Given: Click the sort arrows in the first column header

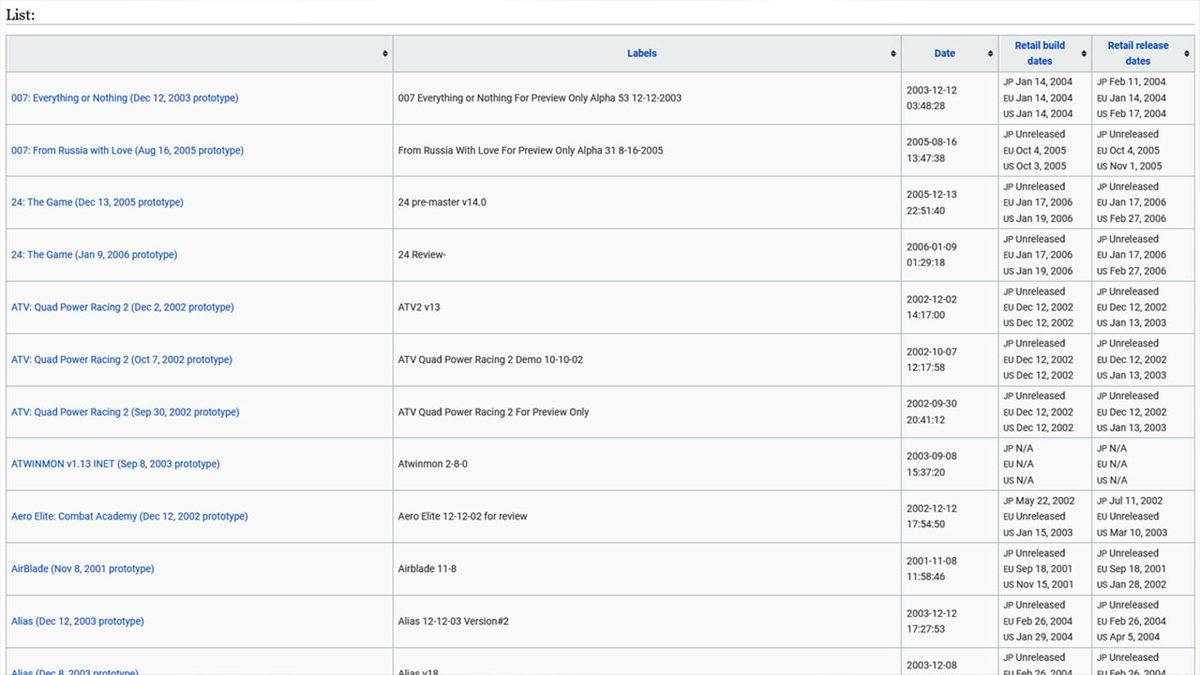Looking at the screenshot, I should (x=385, y=54).
